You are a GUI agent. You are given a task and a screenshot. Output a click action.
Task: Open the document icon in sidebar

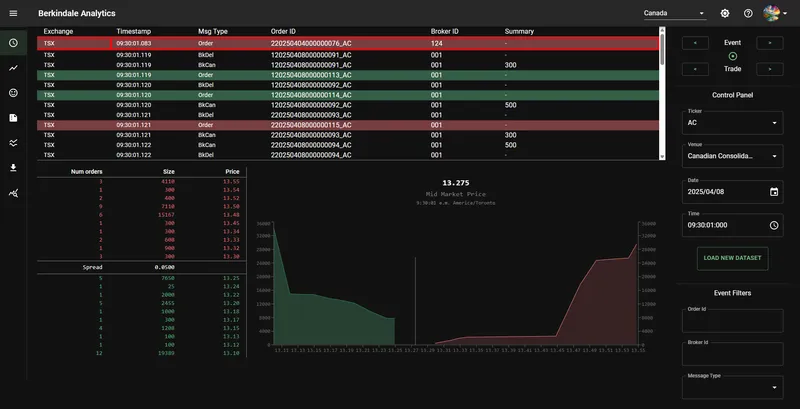click(x=13, y=118)
